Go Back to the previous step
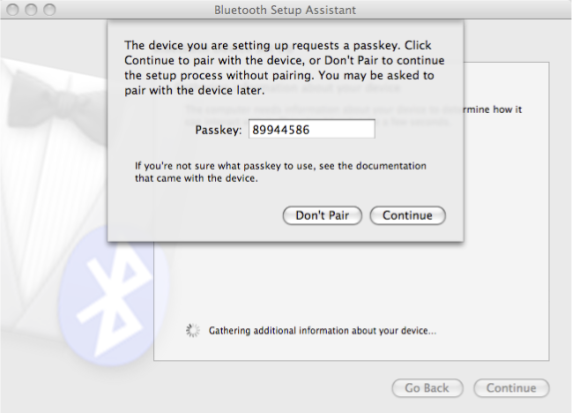 [x=427, y=388]
